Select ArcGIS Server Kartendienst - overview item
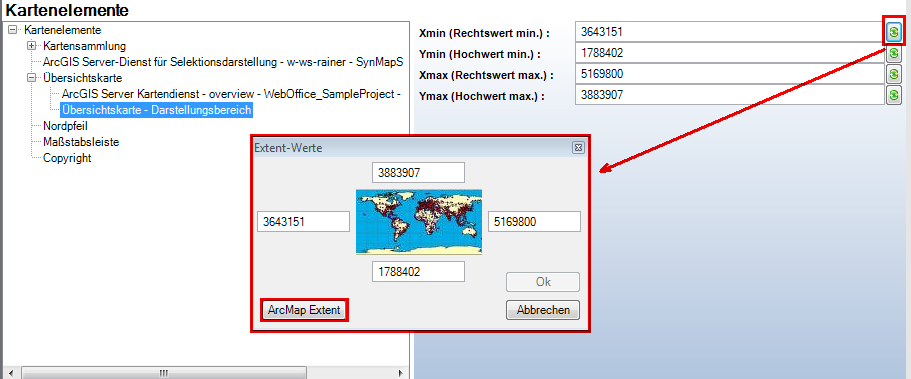 coord(232,94)
